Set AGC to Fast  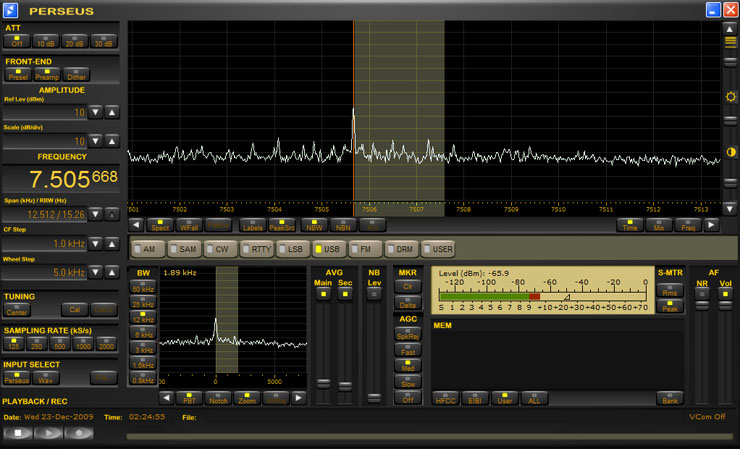[x=408, y=350]
